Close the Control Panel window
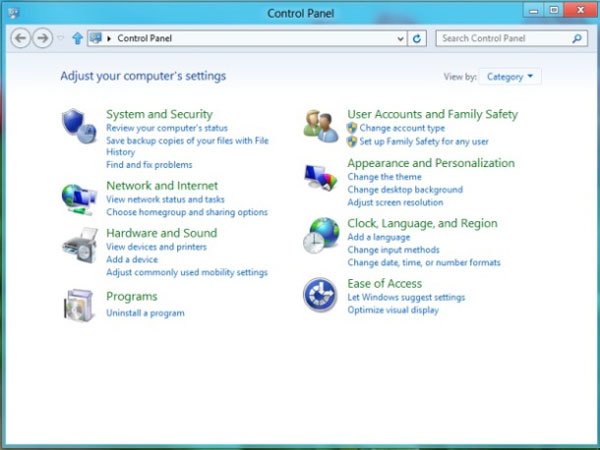 pos(580,10)
